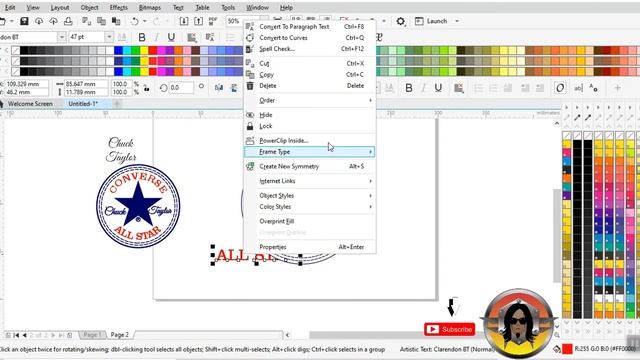Expand the Frame Type submenu

coord(310,152)
